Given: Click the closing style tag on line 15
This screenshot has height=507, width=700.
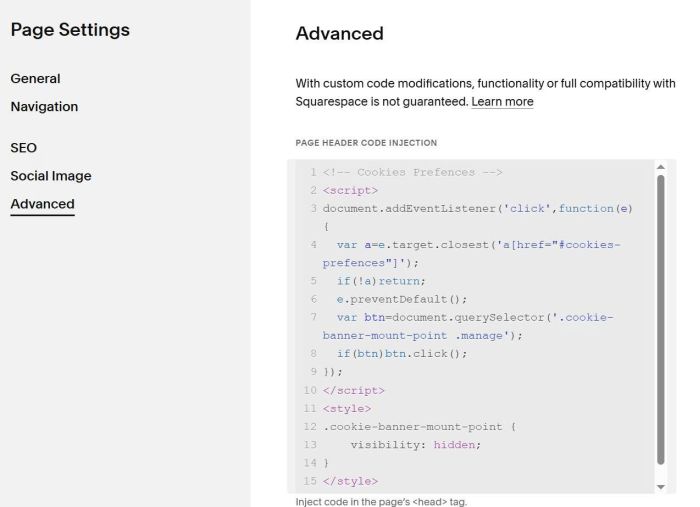Looking at the screenshot, I should (350, 481).
